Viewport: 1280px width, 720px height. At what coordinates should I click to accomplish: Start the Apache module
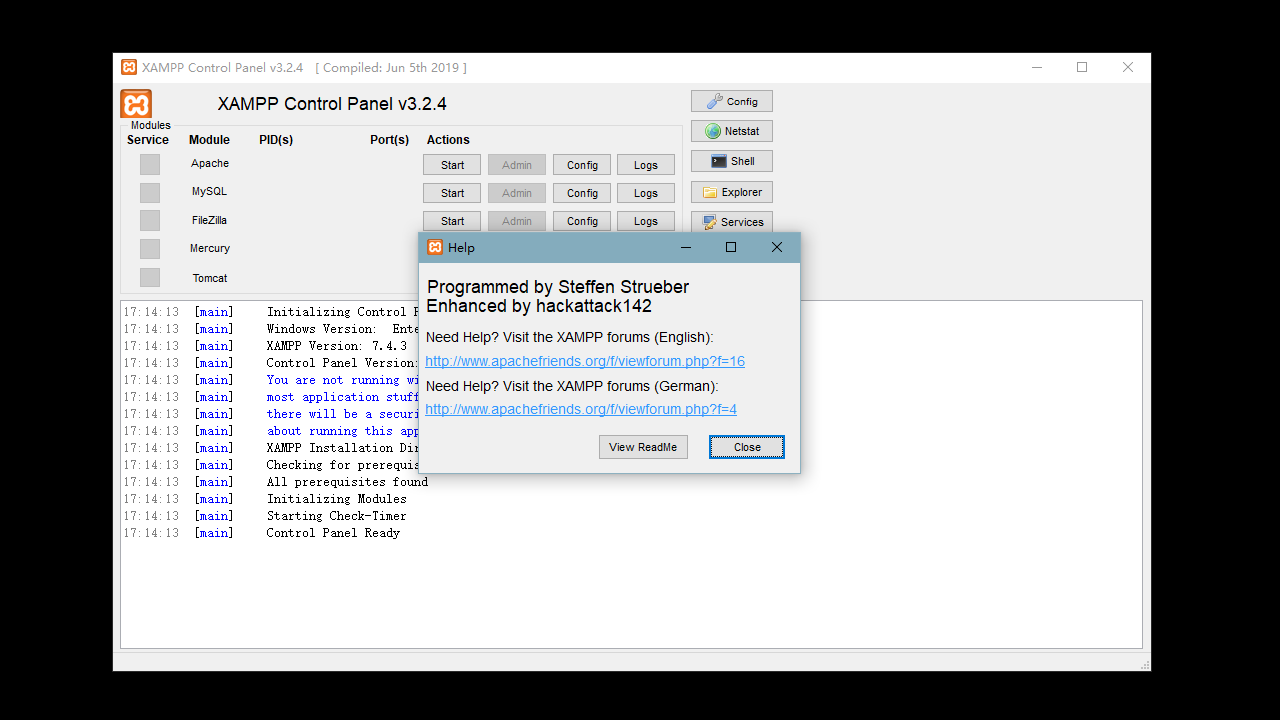pos(452,165)
